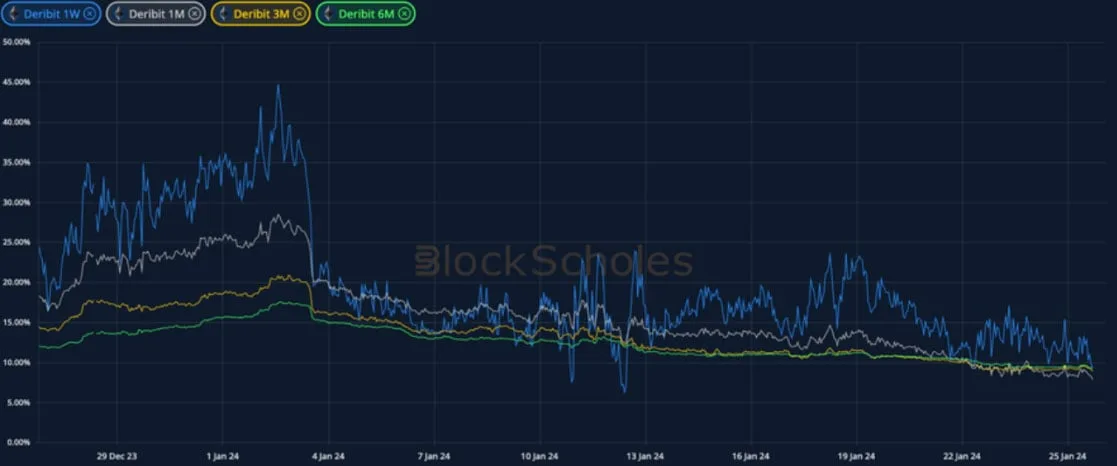Select the Deribit 1W legend label

click(x=52, y=13)
